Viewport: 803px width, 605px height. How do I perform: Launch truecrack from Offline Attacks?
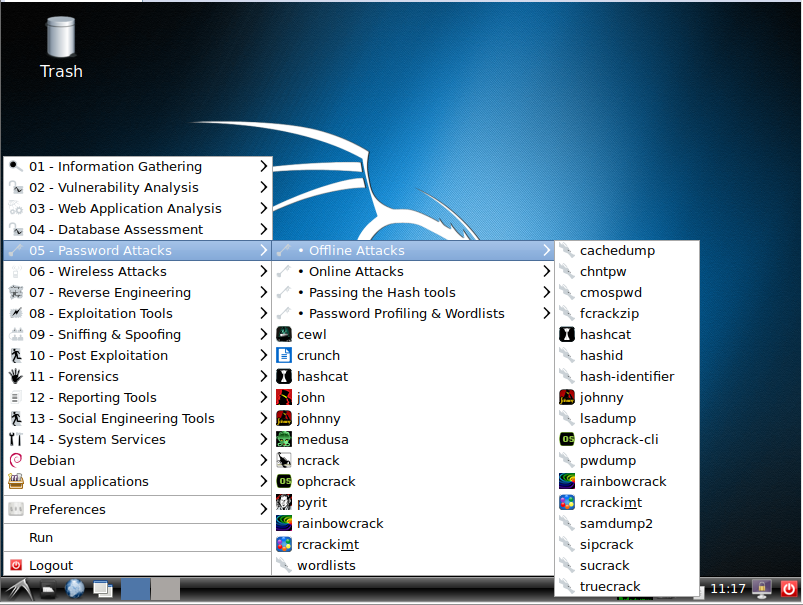pyautogui.click(x=627, y=587)
